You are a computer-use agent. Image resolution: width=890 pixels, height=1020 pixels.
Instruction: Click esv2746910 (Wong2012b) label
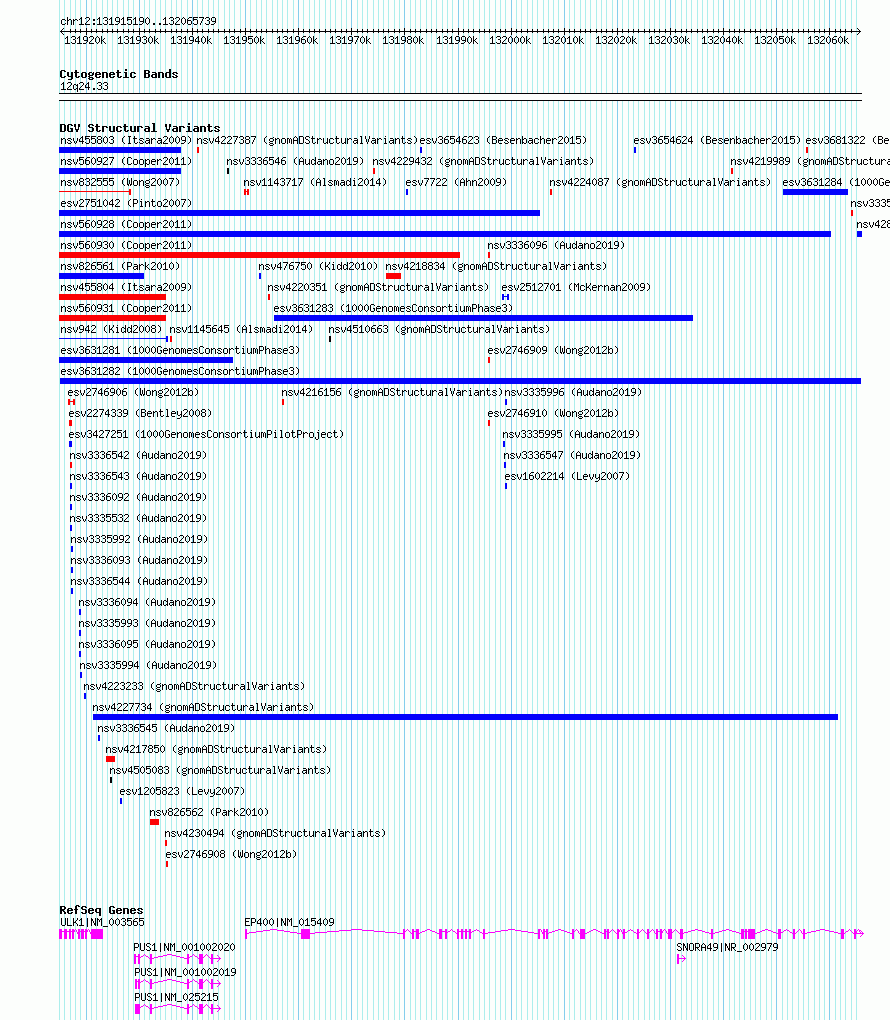554,413
